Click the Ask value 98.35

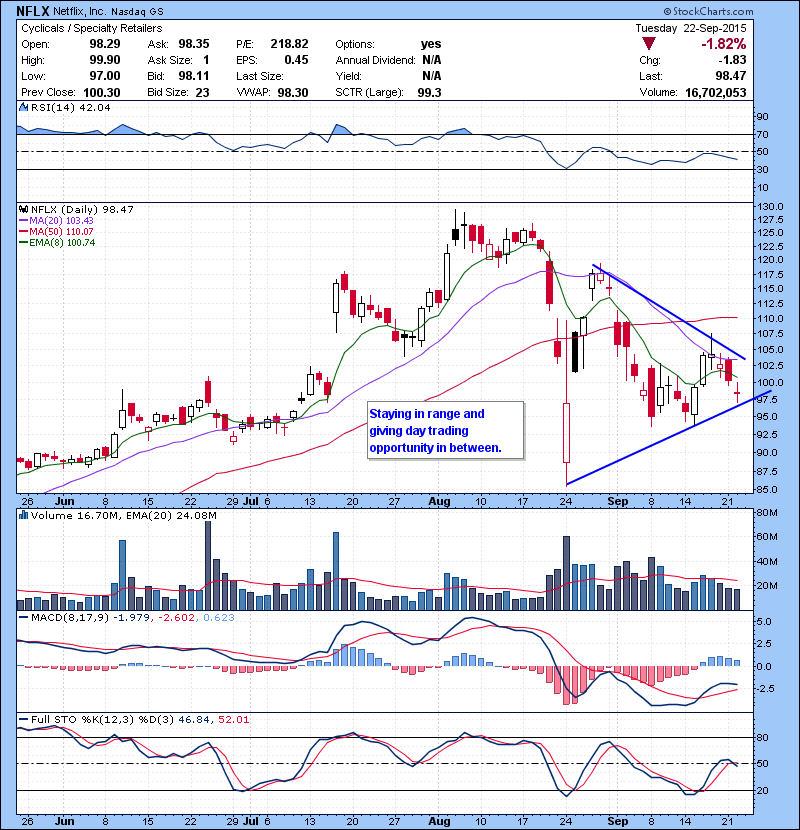click(194, 44)
